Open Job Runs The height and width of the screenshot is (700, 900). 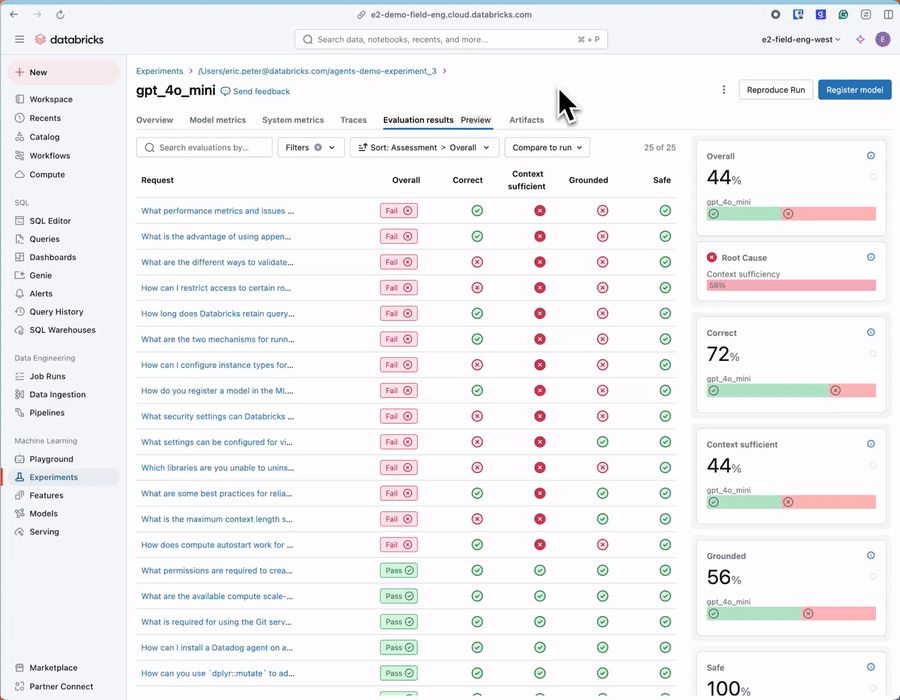(47, 376)
